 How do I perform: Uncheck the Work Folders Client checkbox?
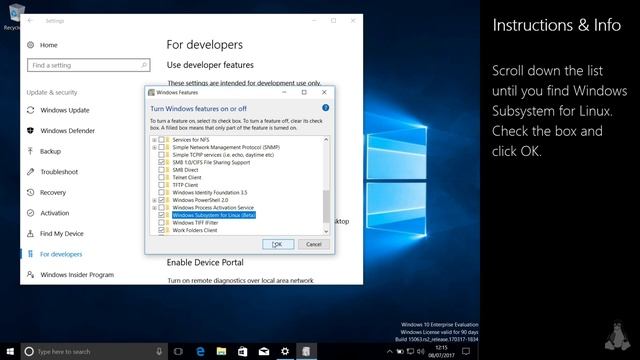coord(162,230)
